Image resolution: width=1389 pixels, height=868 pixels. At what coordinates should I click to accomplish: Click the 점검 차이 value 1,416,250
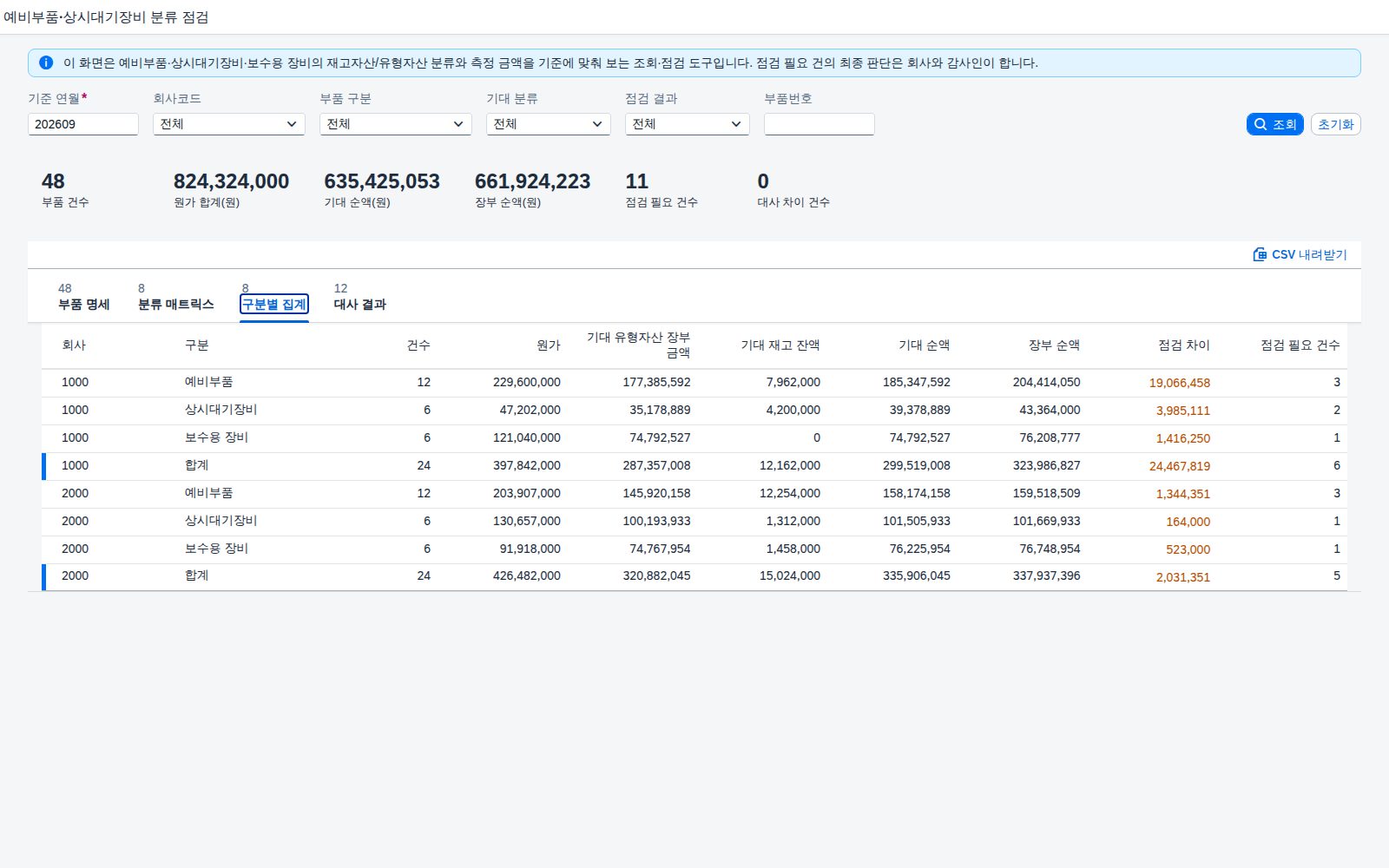[x=1183, y=438]
